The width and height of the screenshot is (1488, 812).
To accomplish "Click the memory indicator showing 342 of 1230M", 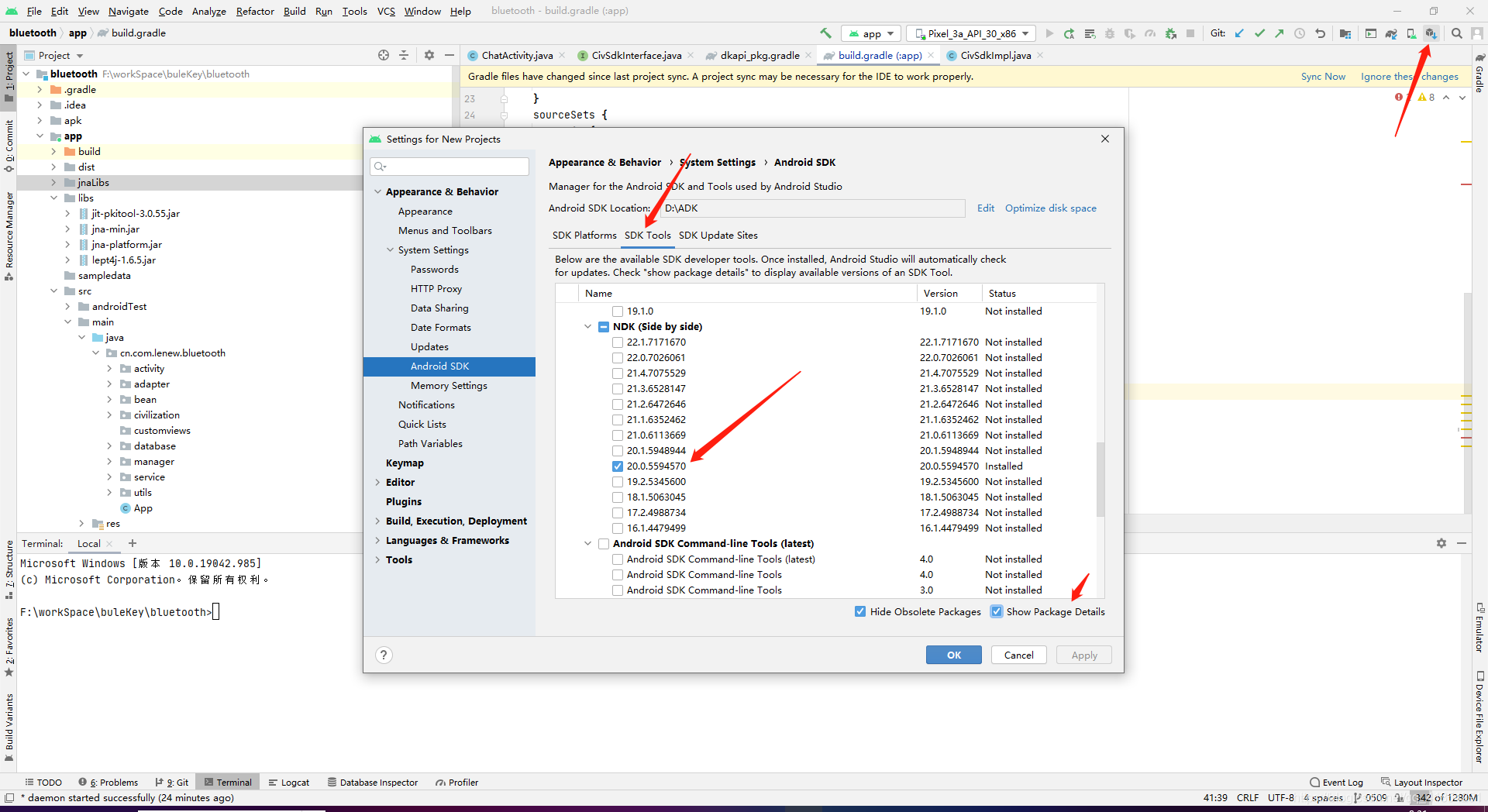I will tap(1446, 797).
